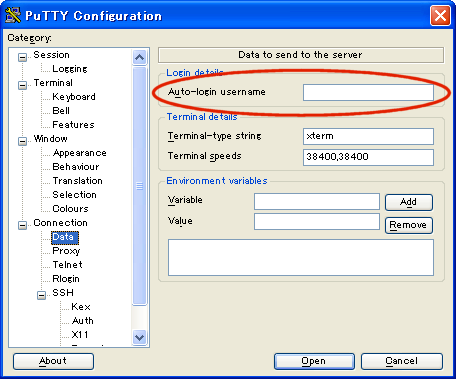Focus the environment Variable field
This screenshot has height=379, width=456.
coord(317,201)
